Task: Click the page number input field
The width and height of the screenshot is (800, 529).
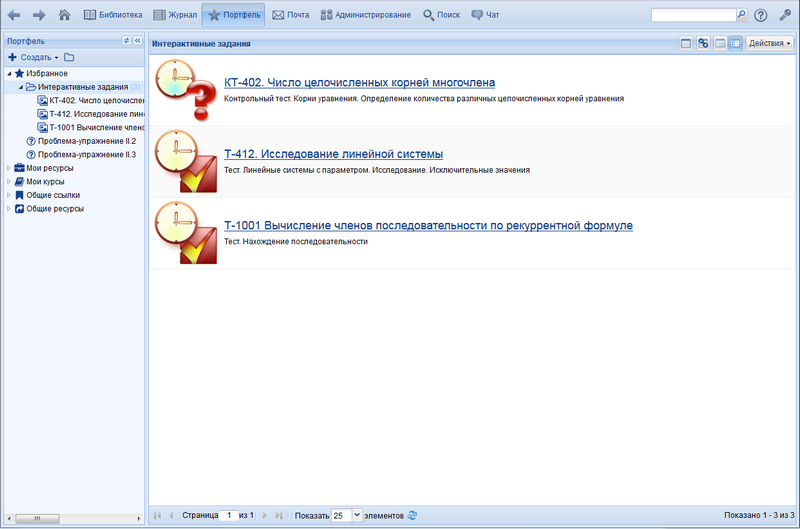Action: point(231,515)
